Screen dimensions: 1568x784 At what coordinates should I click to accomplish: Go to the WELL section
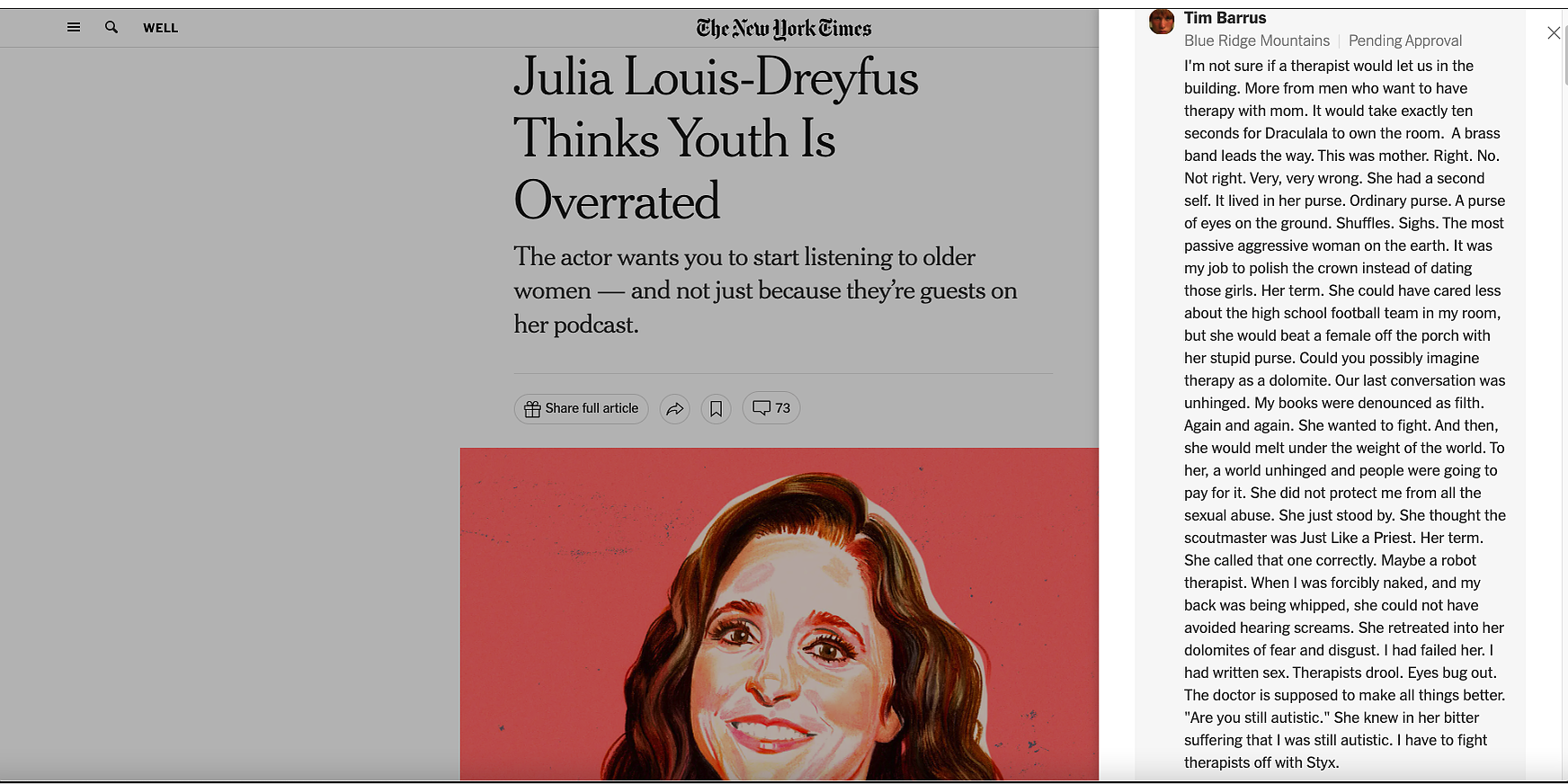pos(161,28)
